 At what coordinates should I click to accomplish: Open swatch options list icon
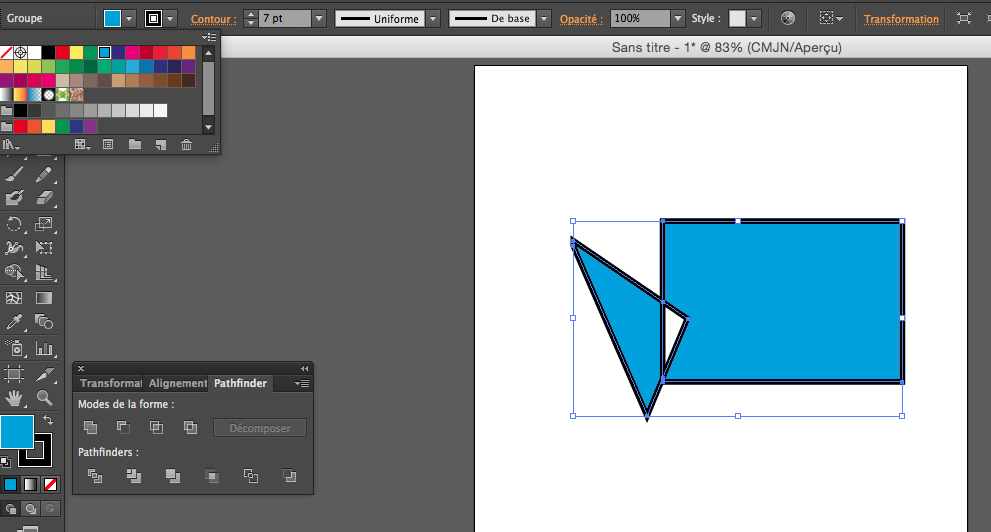pos(108,145)
